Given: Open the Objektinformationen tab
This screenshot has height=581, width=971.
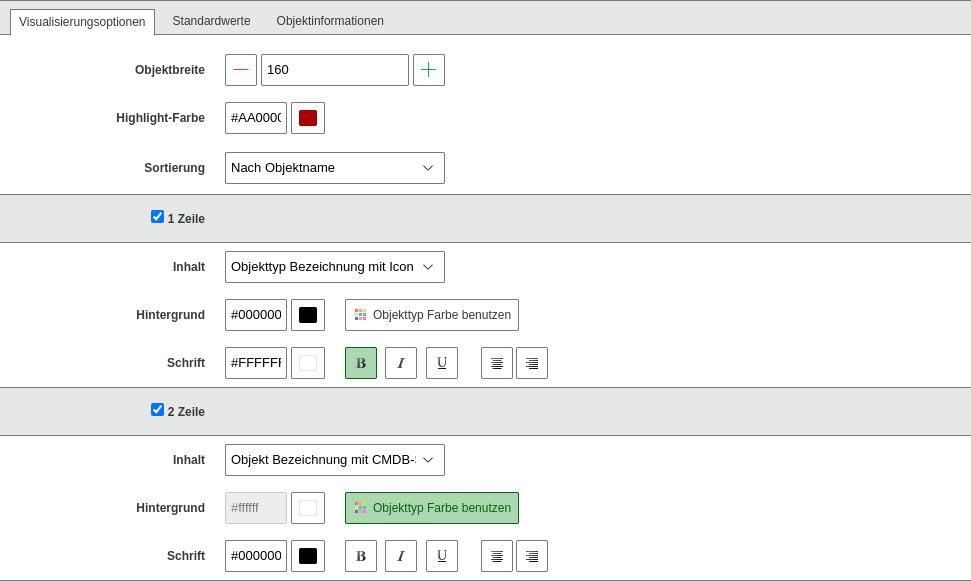Looking at the screenshot, I should [330, 21].
